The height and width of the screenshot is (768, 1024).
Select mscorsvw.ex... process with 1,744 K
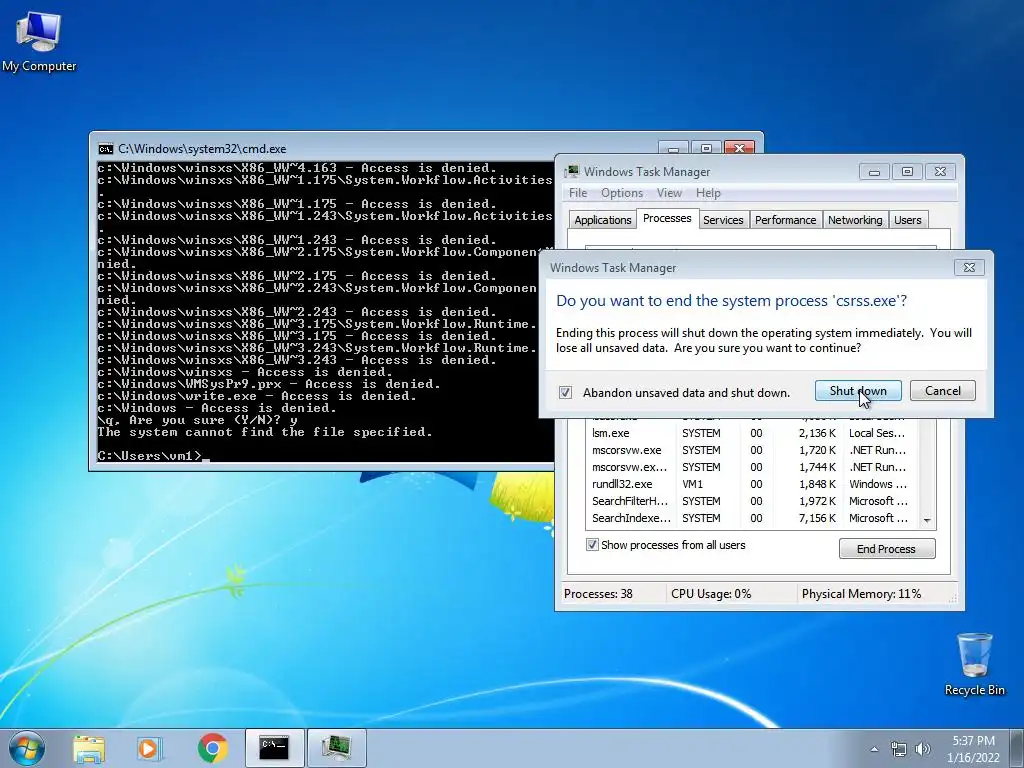click(754, 467)
